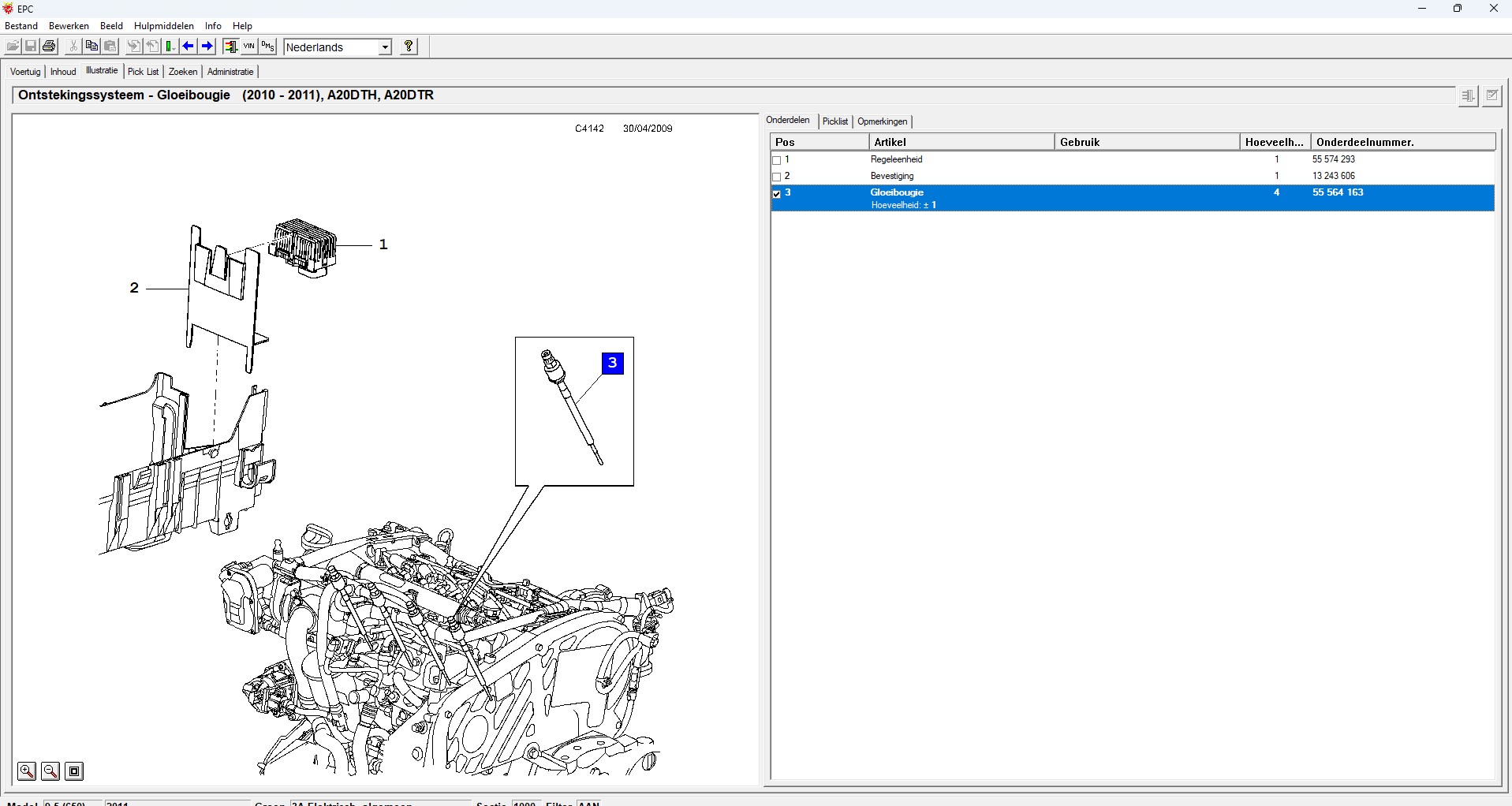Click the notes edit icon beside title bar
The width and height of the screenshot is (1512, 806).
click(x=1492, y=96)
